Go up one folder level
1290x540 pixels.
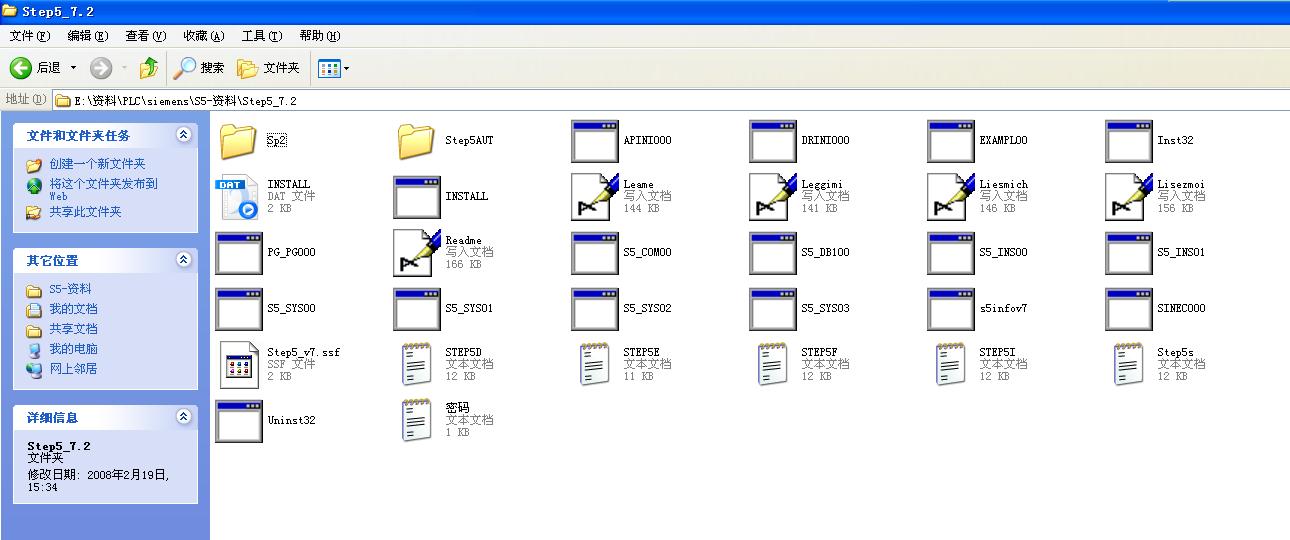pyautogui.click(x=148, y=68)
